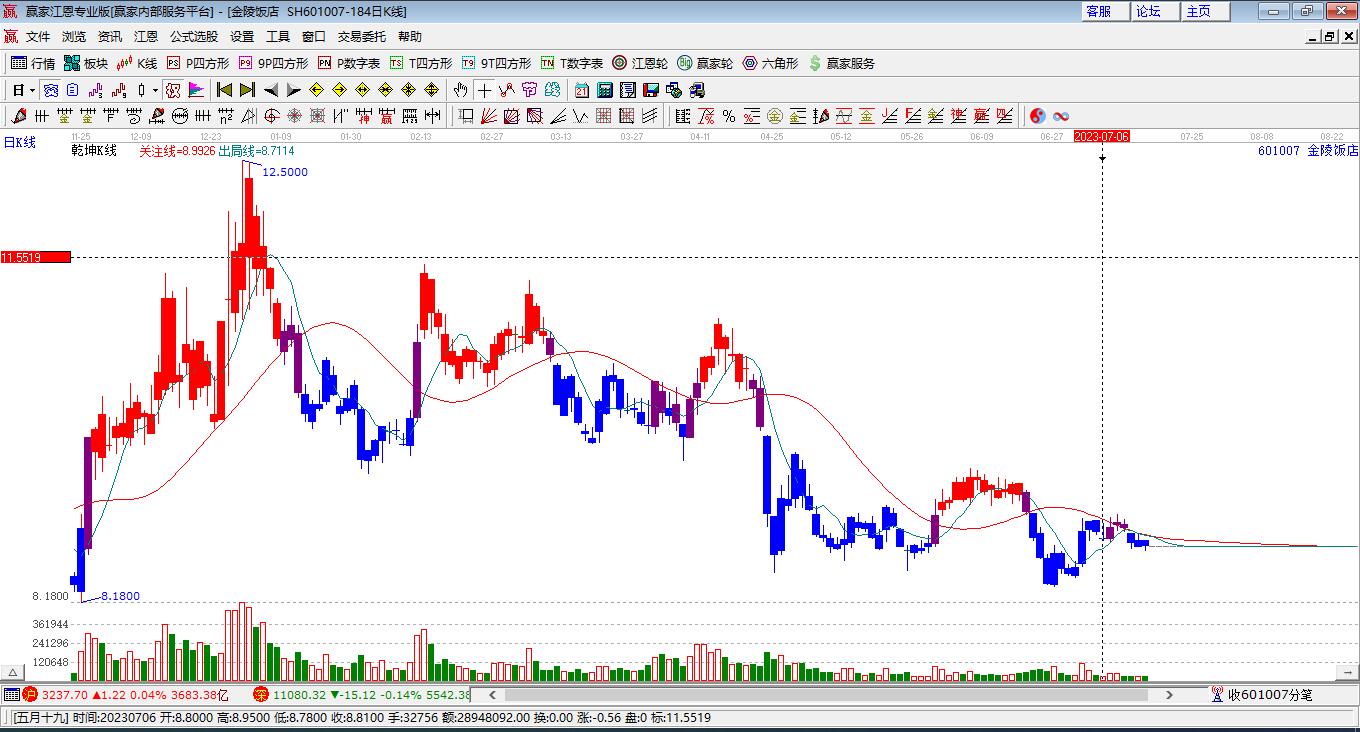The height and width of the screenshot is (732, 1360).
Task: Click the 2023-07-06 date marker
Action: tap(1102, 136)
